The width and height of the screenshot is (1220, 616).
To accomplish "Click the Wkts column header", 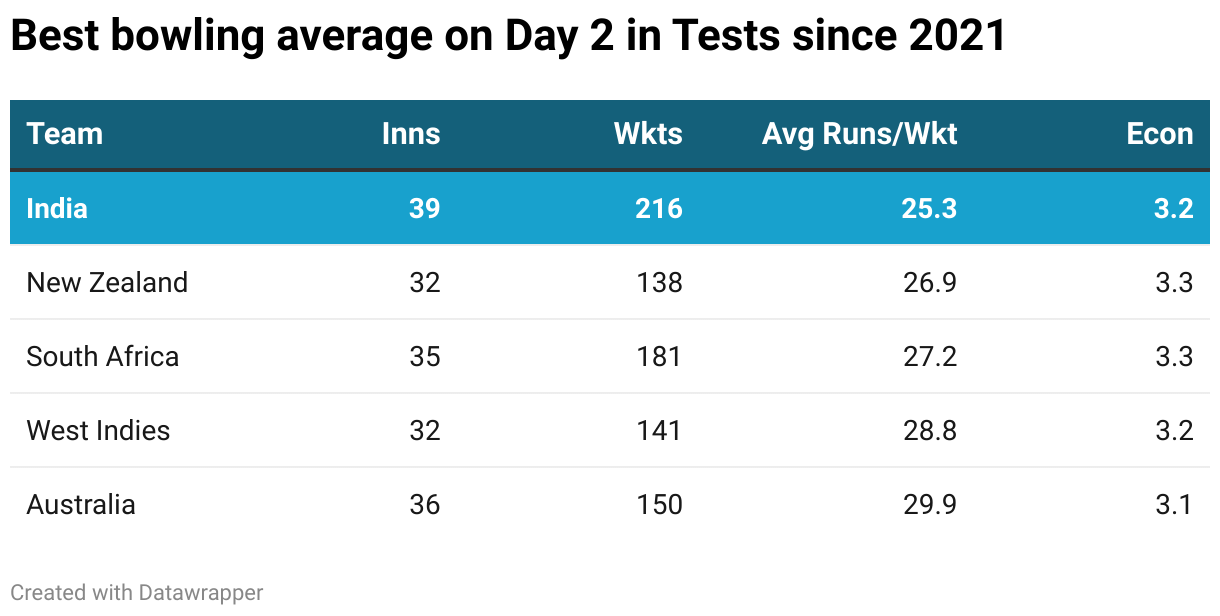I will tap(648, 134).
